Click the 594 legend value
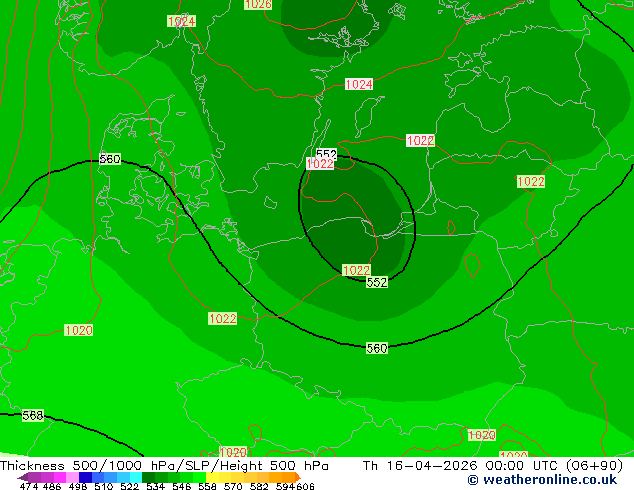Image resolution: width=634 pixels, height=490 pixels. (x=285, y=486)
